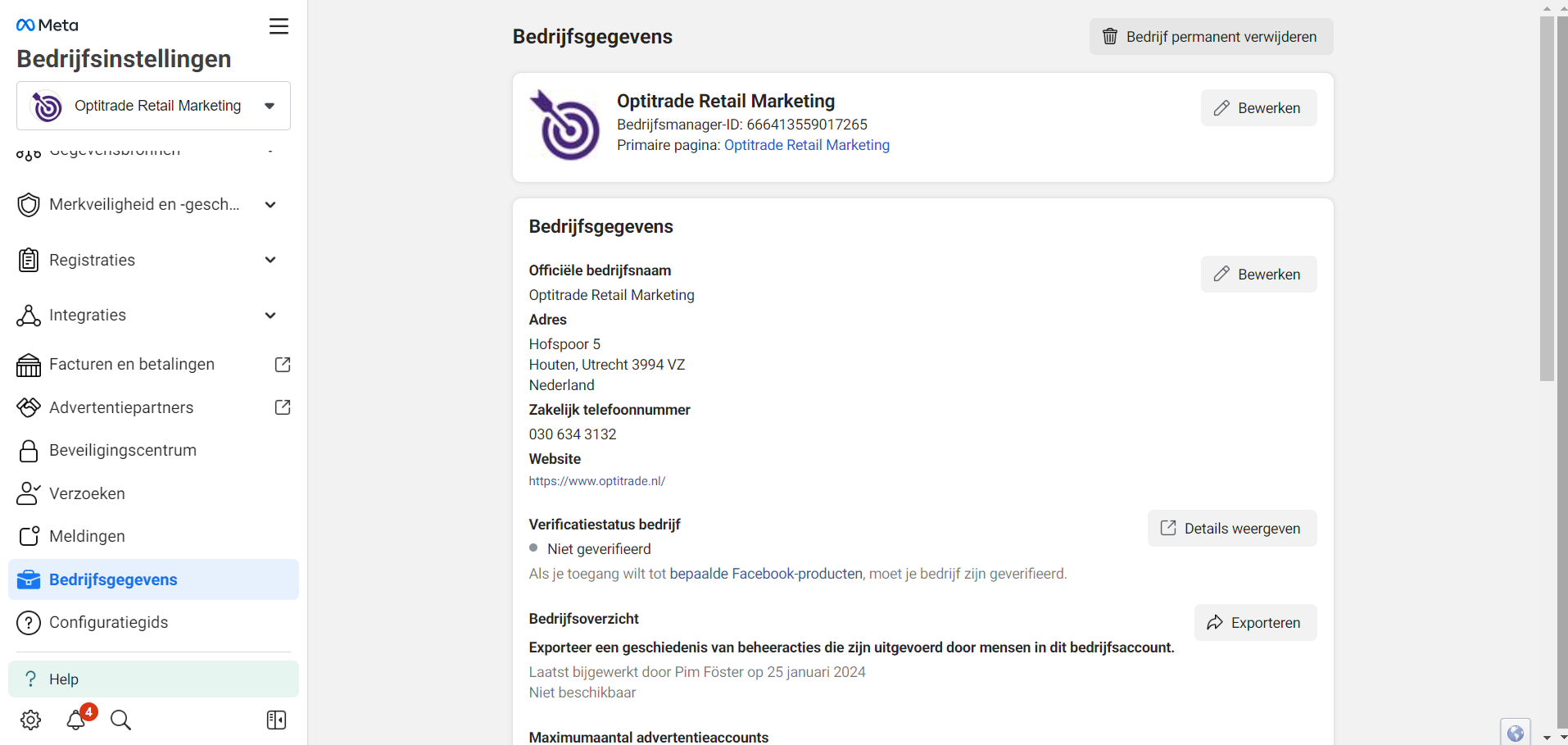Open website link https://www.optitrade.nl/
Viewport: 1568px width, 745px height.
pos(597,481)
